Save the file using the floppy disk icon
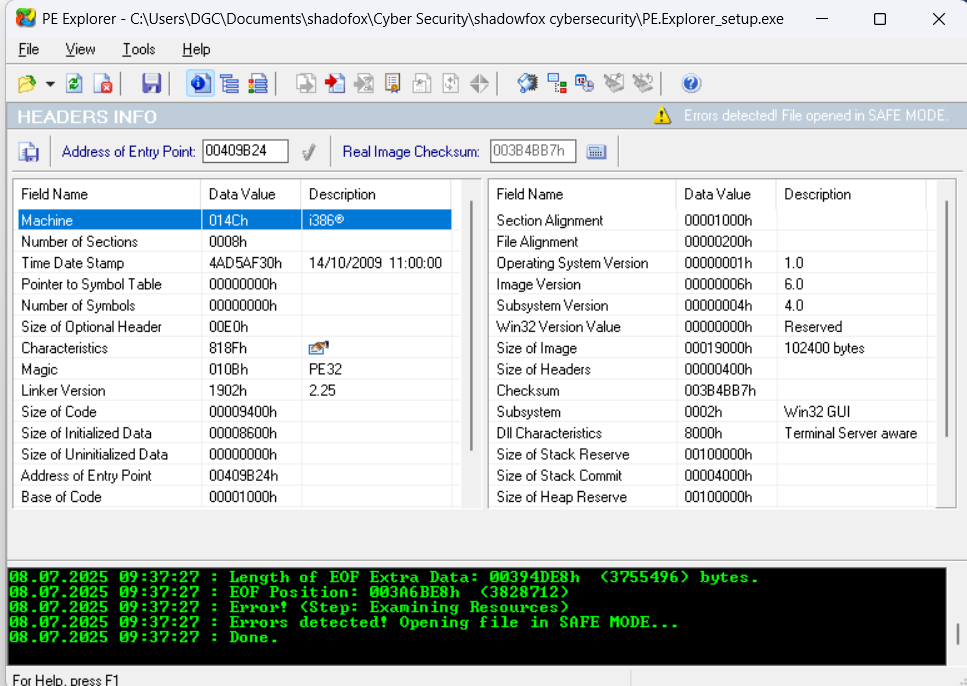 click(x=151, y=83)
